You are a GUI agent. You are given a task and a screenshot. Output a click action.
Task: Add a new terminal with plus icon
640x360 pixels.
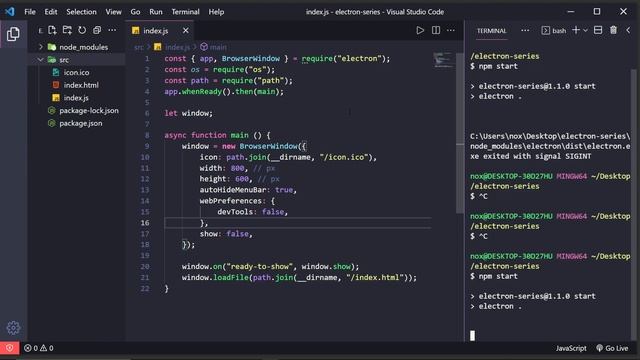click(576, 30)
